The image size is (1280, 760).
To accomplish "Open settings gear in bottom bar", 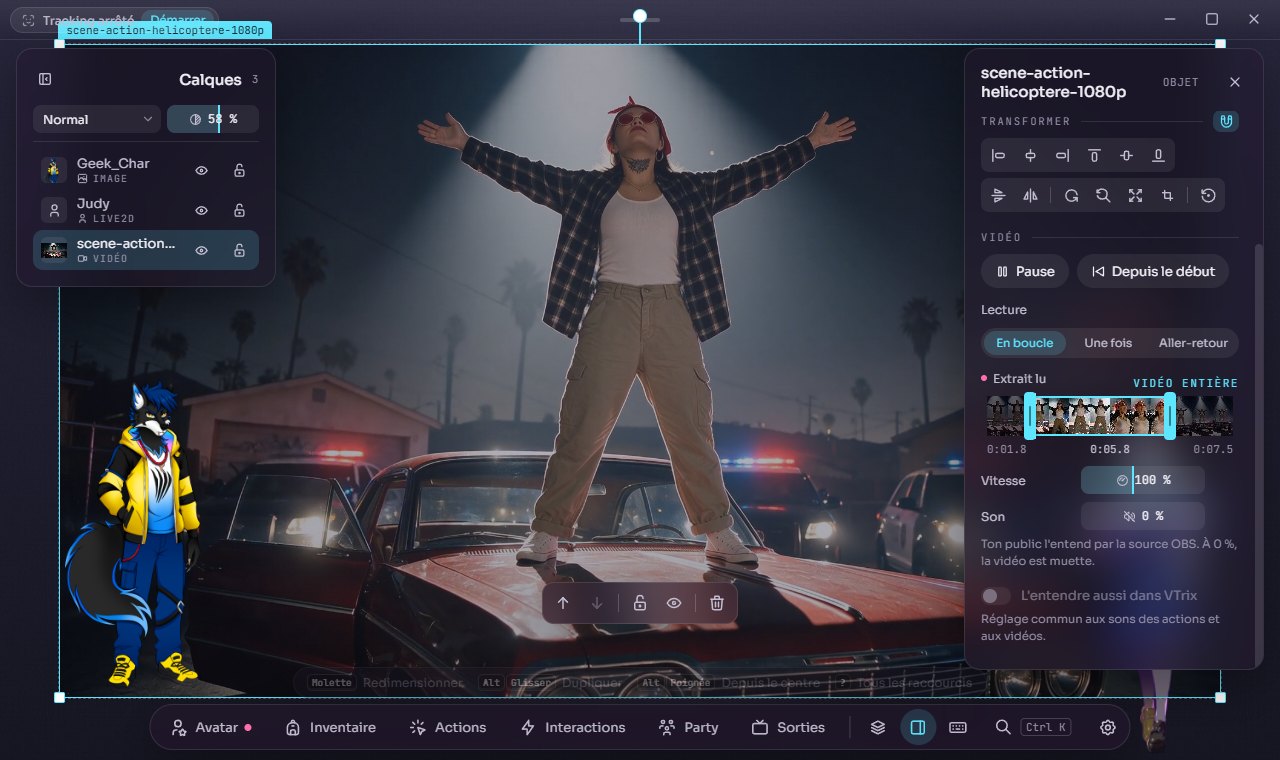I will click(x=1108, y=727).
